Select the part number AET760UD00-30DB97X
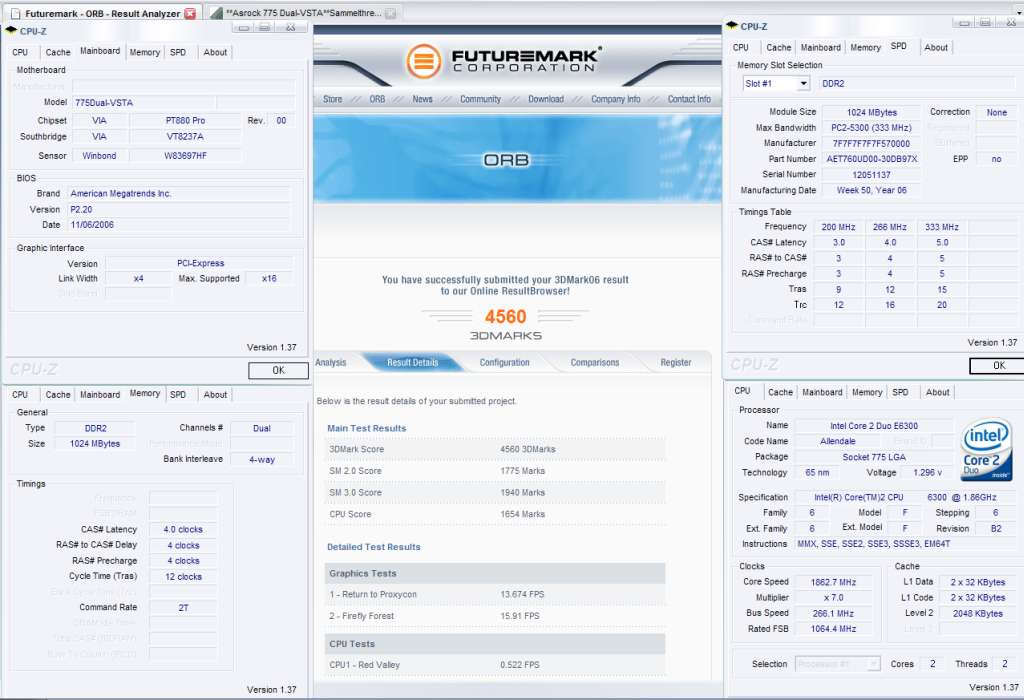The image size is (1024, 700). (x=872, y=159)
